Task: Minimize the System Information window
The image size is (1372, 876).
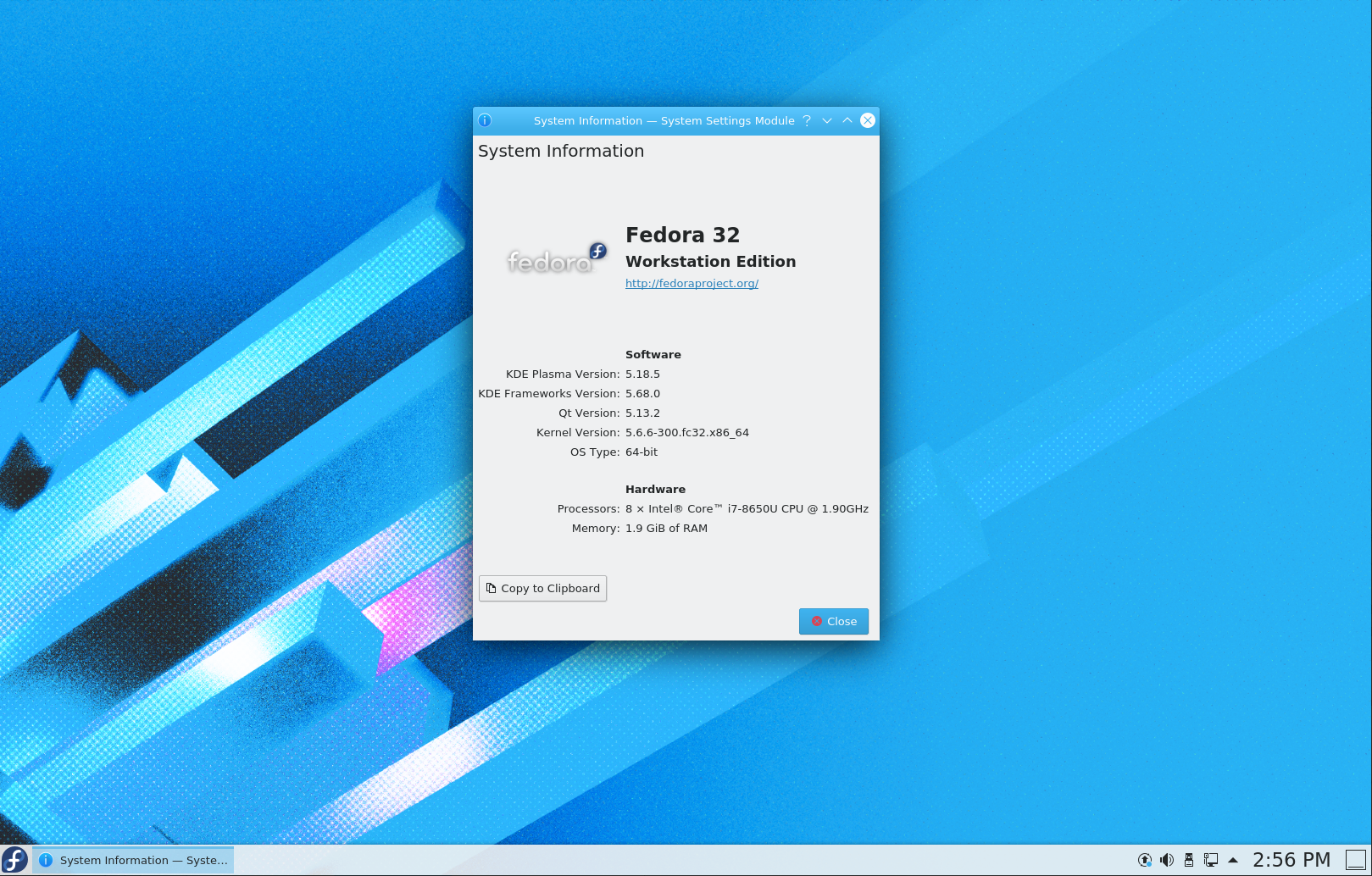Action: click(827, 120)
